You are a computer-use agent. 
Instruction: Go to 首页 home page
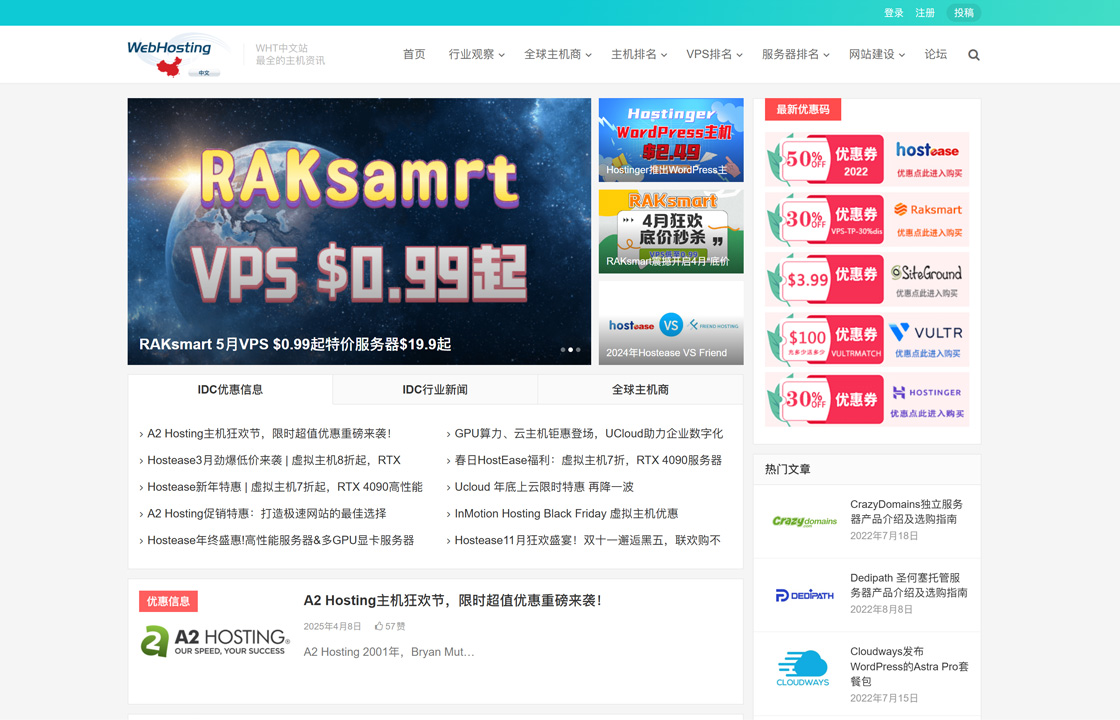(x=414, y=54)
